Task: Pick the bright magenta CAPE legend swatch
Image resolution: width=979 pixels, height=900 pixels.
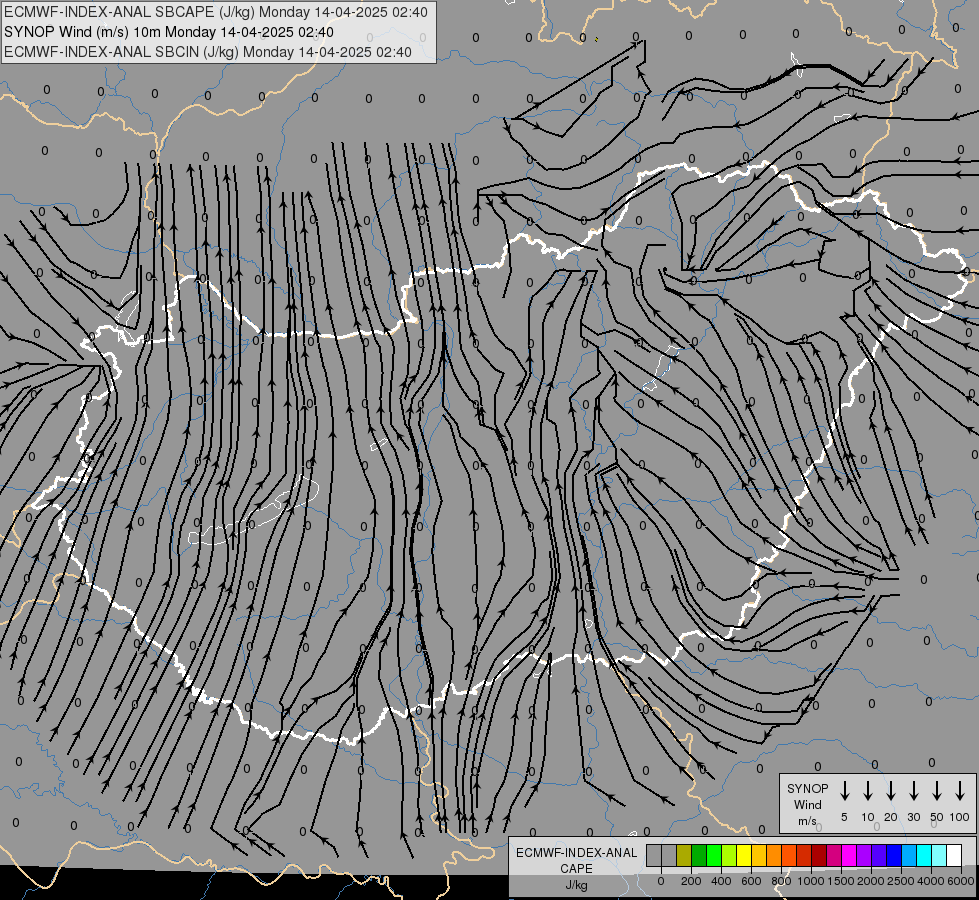Action: (850, 855)
